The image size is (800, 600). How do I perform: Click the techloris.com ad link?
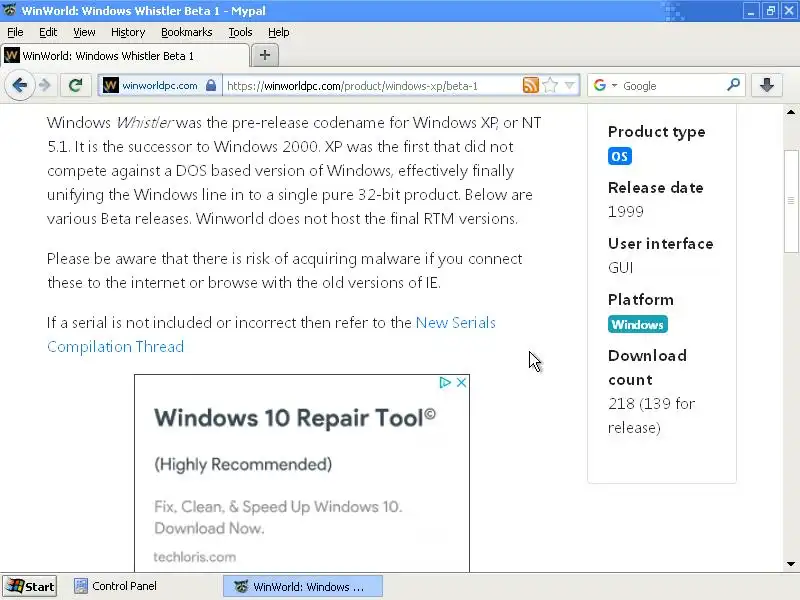click(x=194, y=557)
